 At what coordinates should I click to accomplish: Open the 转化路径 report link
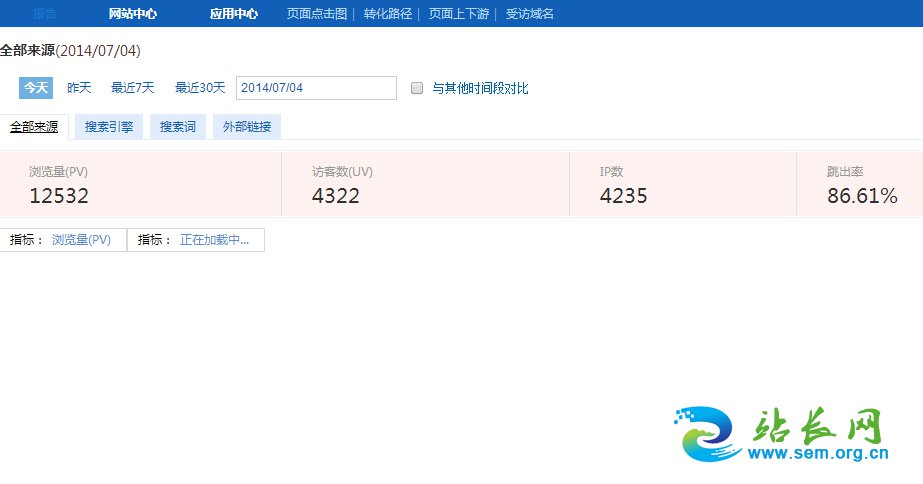(388, 14)
